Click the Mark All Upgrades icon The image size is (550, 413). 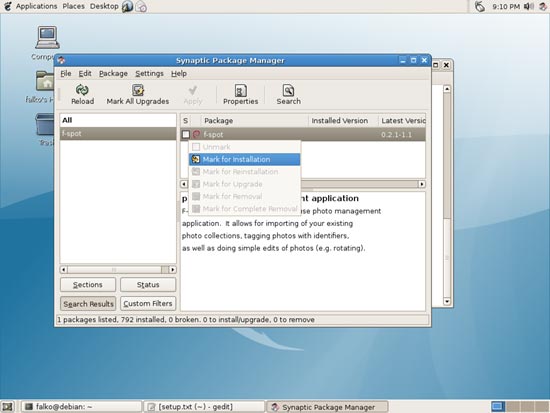coord(138,90)
